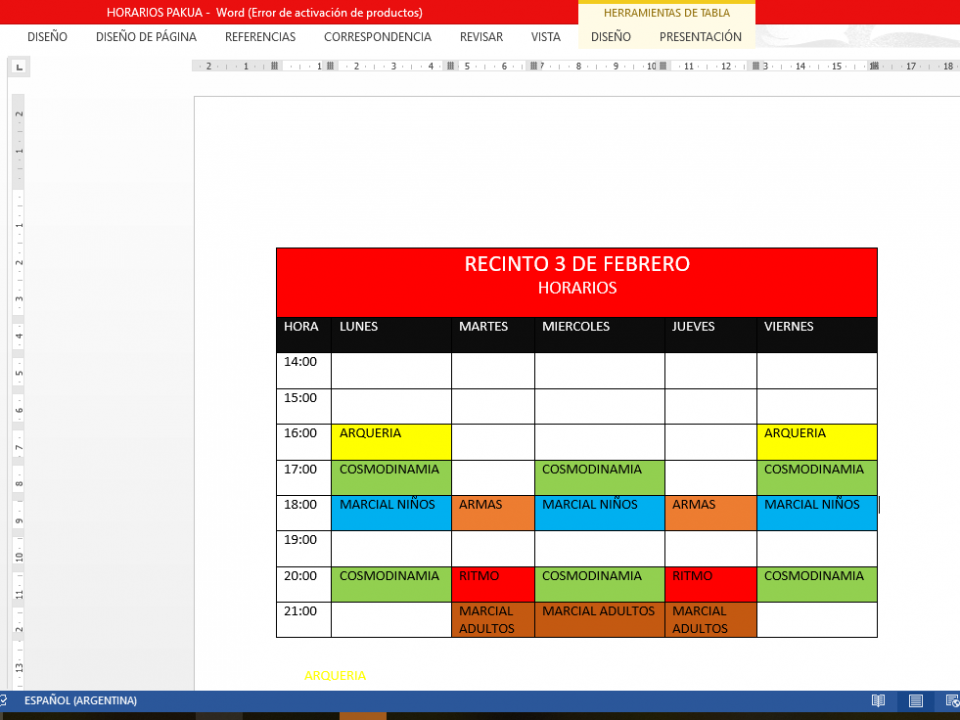Screen dimensions: 960x720
Task: Open the VISTA tab
Action: click(546, 37)
